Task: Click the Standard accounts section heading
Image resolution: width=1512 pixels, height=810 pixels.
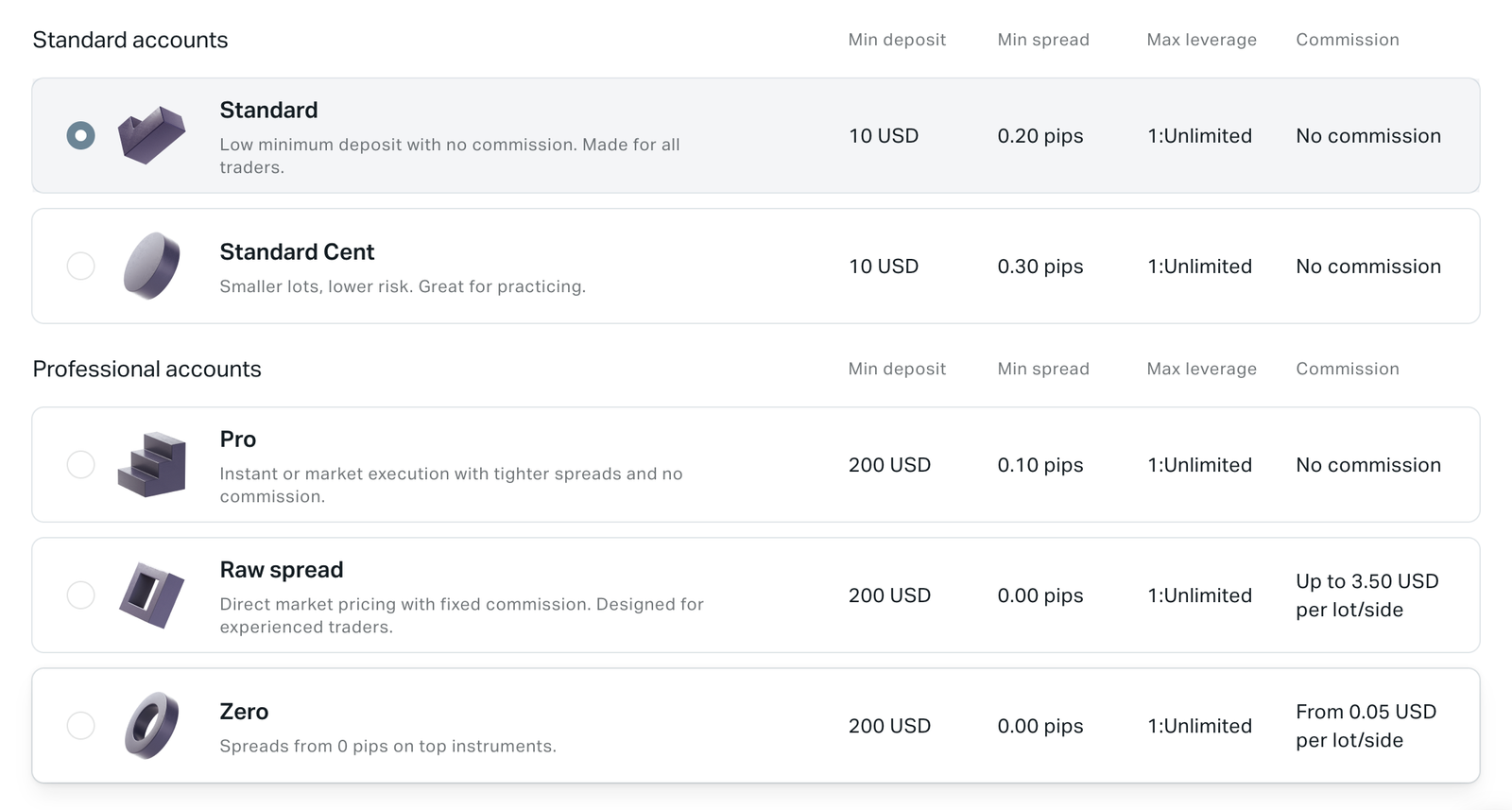Action: tap(130, 40)
